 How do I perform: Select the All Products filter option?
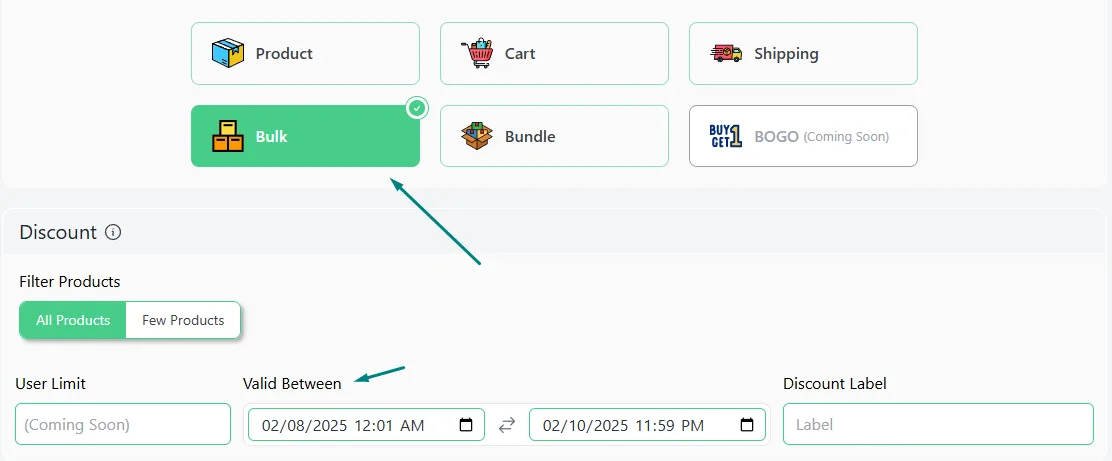[x=73, y=320]
